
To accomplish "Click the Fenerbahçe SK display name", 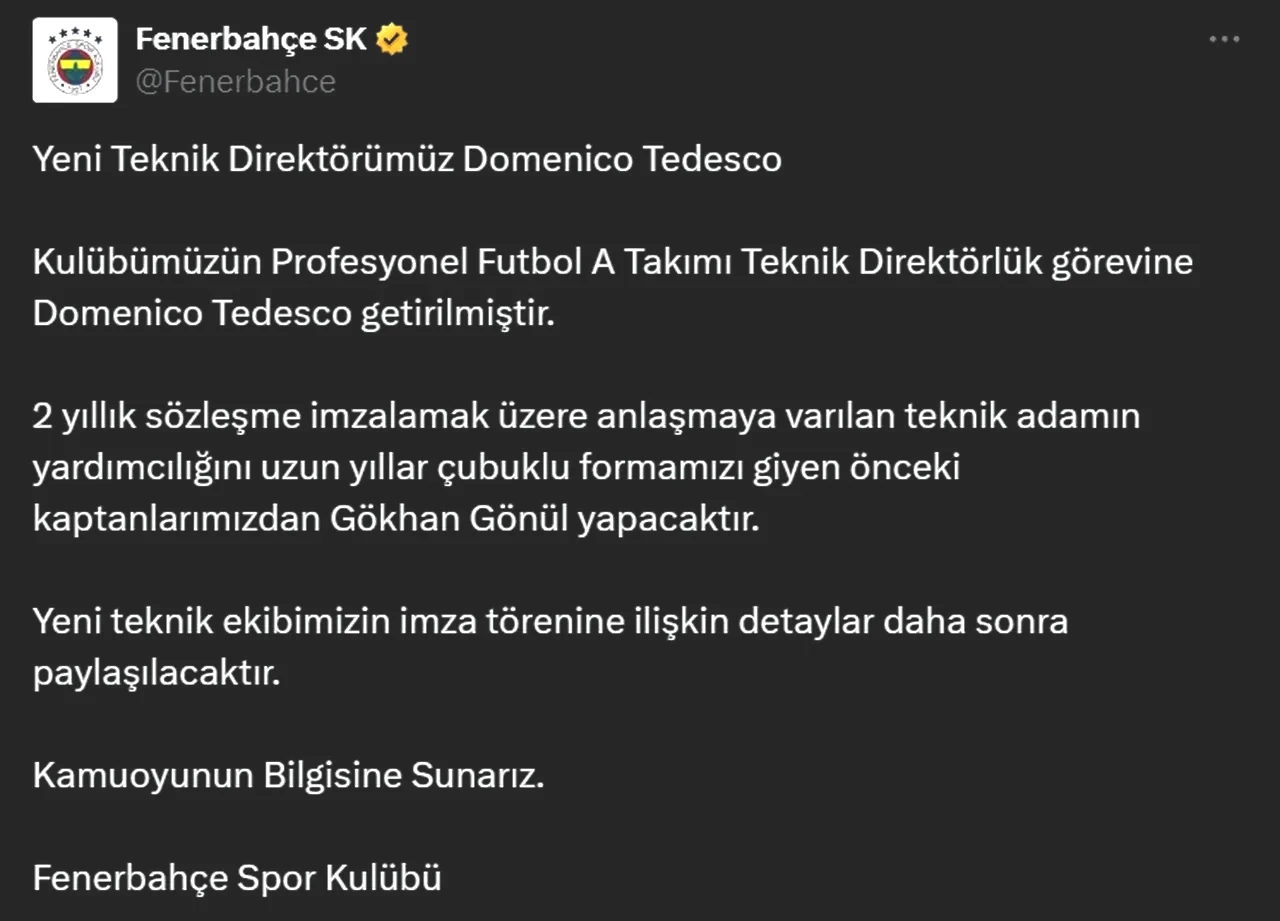I will coord(251,40).
